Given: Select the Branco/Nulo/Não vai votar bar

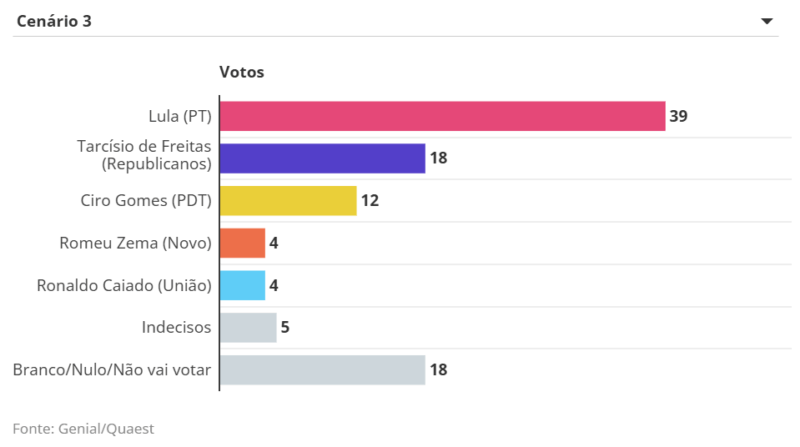Looking at the screenshot, I should click(322, 370).
